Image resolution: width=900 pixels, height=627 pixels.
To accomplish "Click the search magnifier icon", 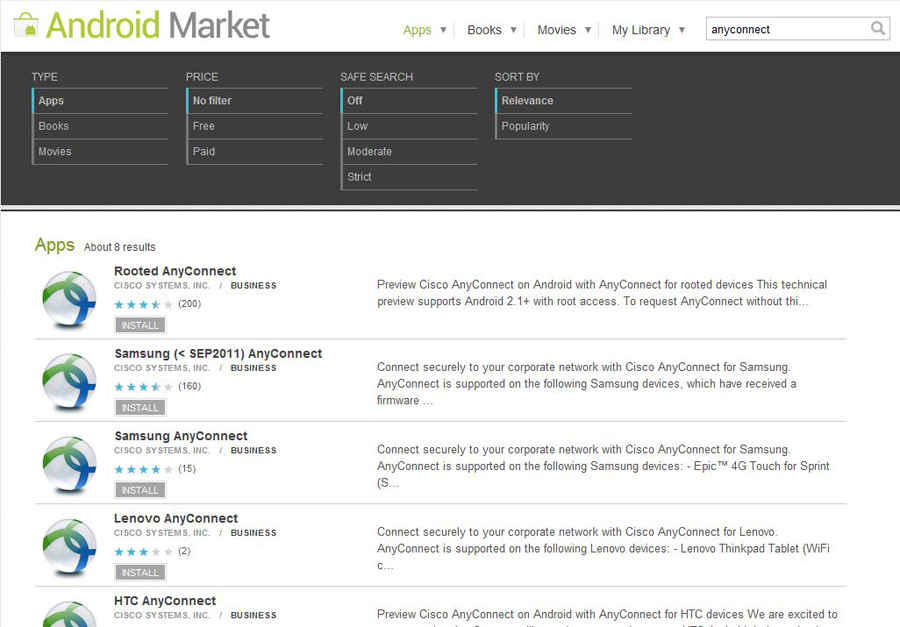I will click(x=878, y=28).
